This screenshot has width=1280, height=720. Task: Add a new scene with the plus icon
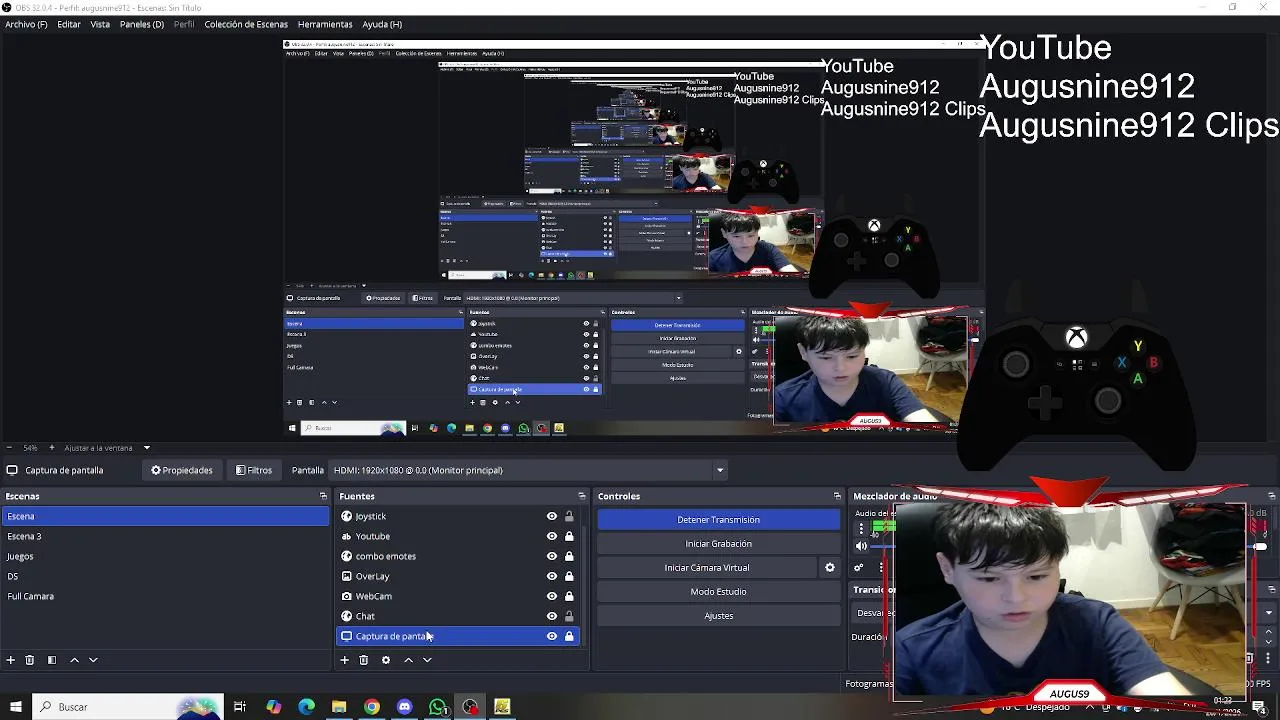click(x=11, y=660)
